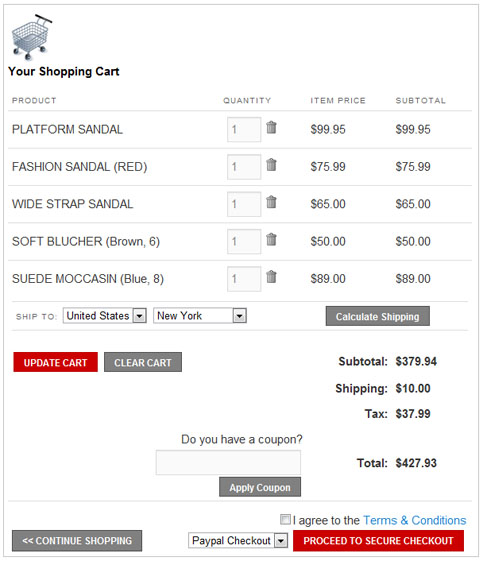Click the Suede Moccasin quantity box
The height and width of the screenshot is (561, 483).
click(x=244, y=279)
